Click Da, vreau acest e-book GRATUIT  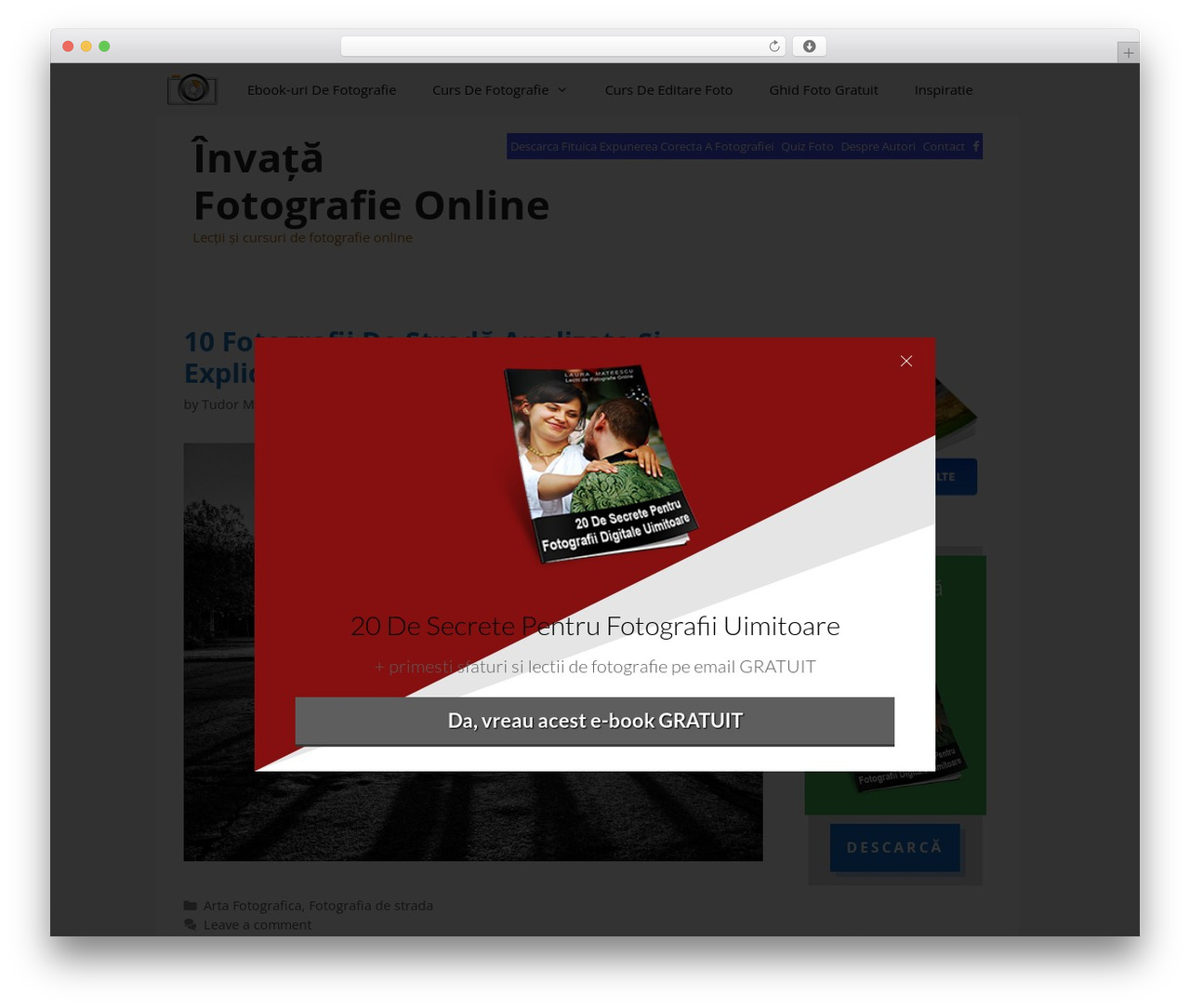[x=595, y=722]
